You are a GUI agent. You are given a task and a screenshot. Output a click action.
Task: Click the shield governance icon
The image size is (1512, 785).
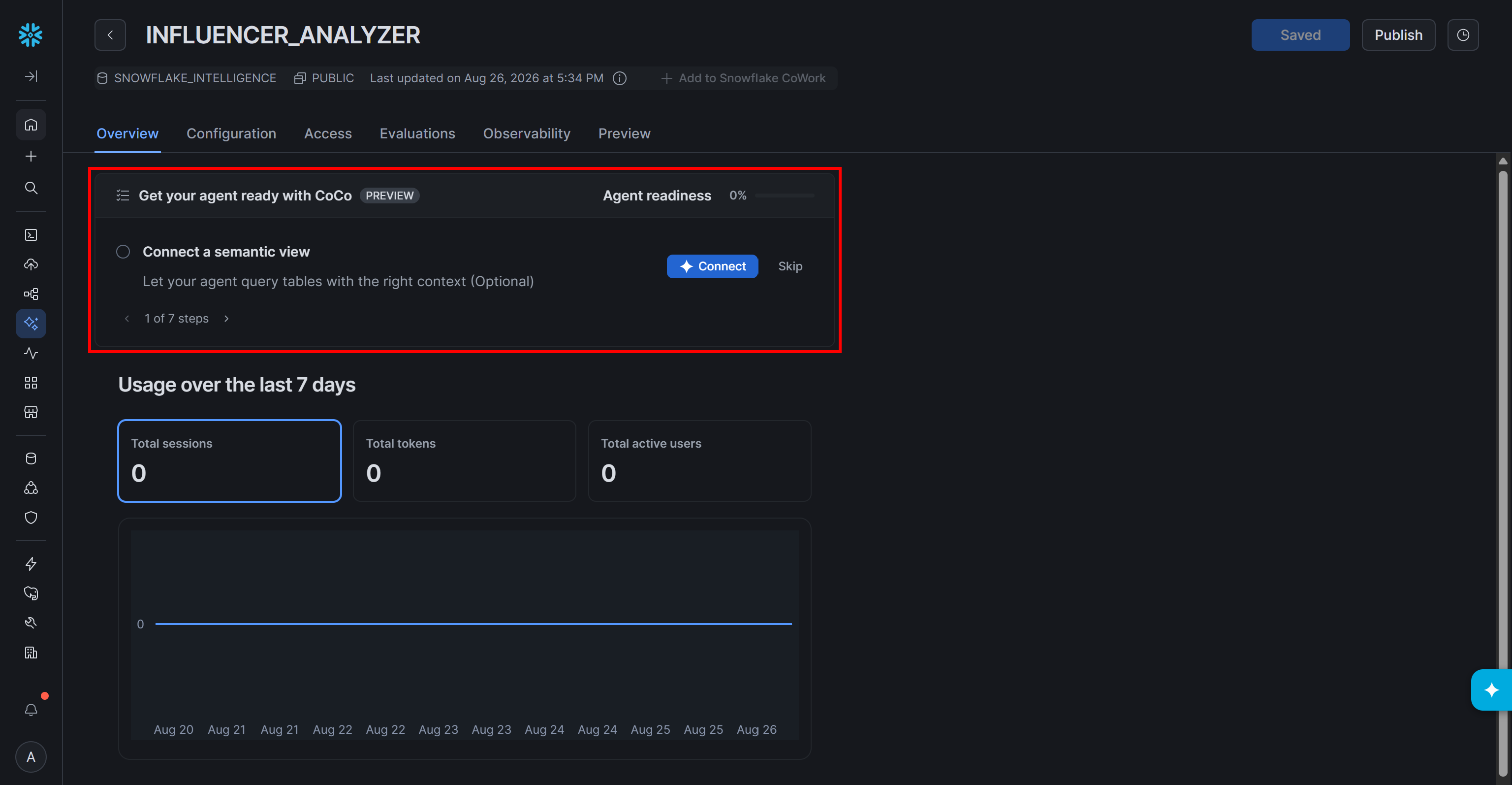[31, 517]
